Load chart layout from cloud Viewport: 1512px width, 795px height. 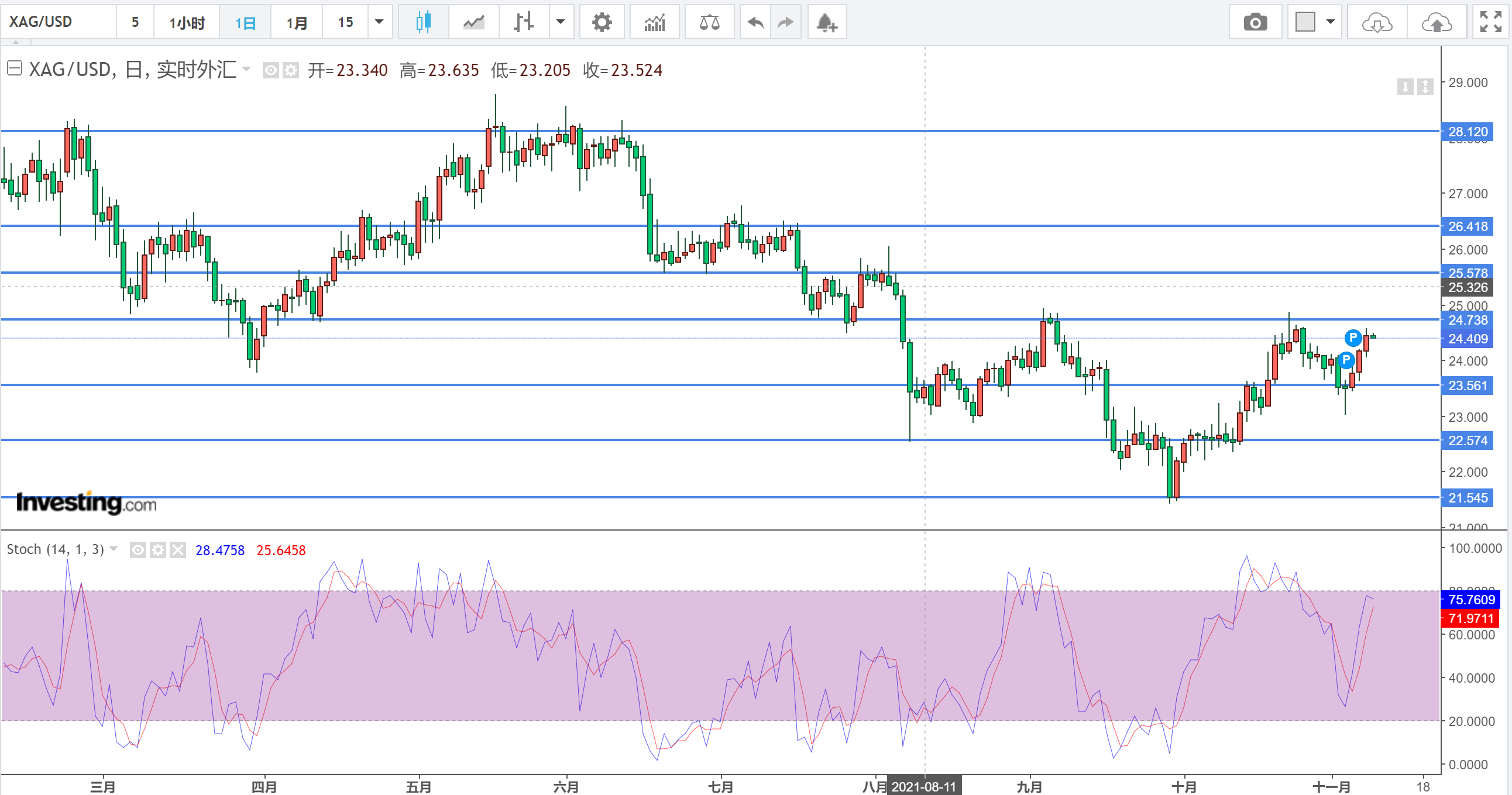coord(1377,22)
